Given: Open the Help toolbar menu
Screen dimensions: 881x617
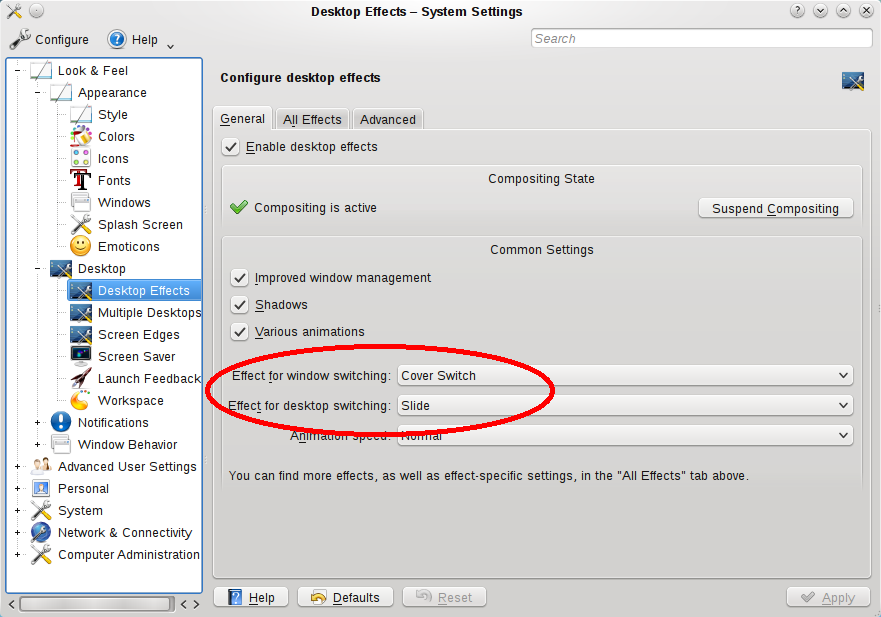Looking at the screenshot, I should point(133,39).
